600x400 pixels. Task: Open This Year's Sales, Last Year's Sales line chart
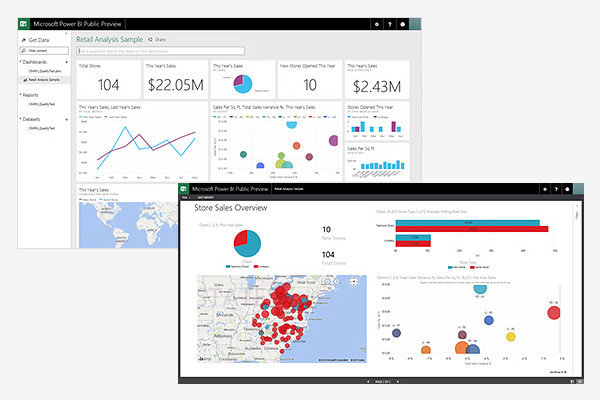pyautogui.click(x=142, y=141)
